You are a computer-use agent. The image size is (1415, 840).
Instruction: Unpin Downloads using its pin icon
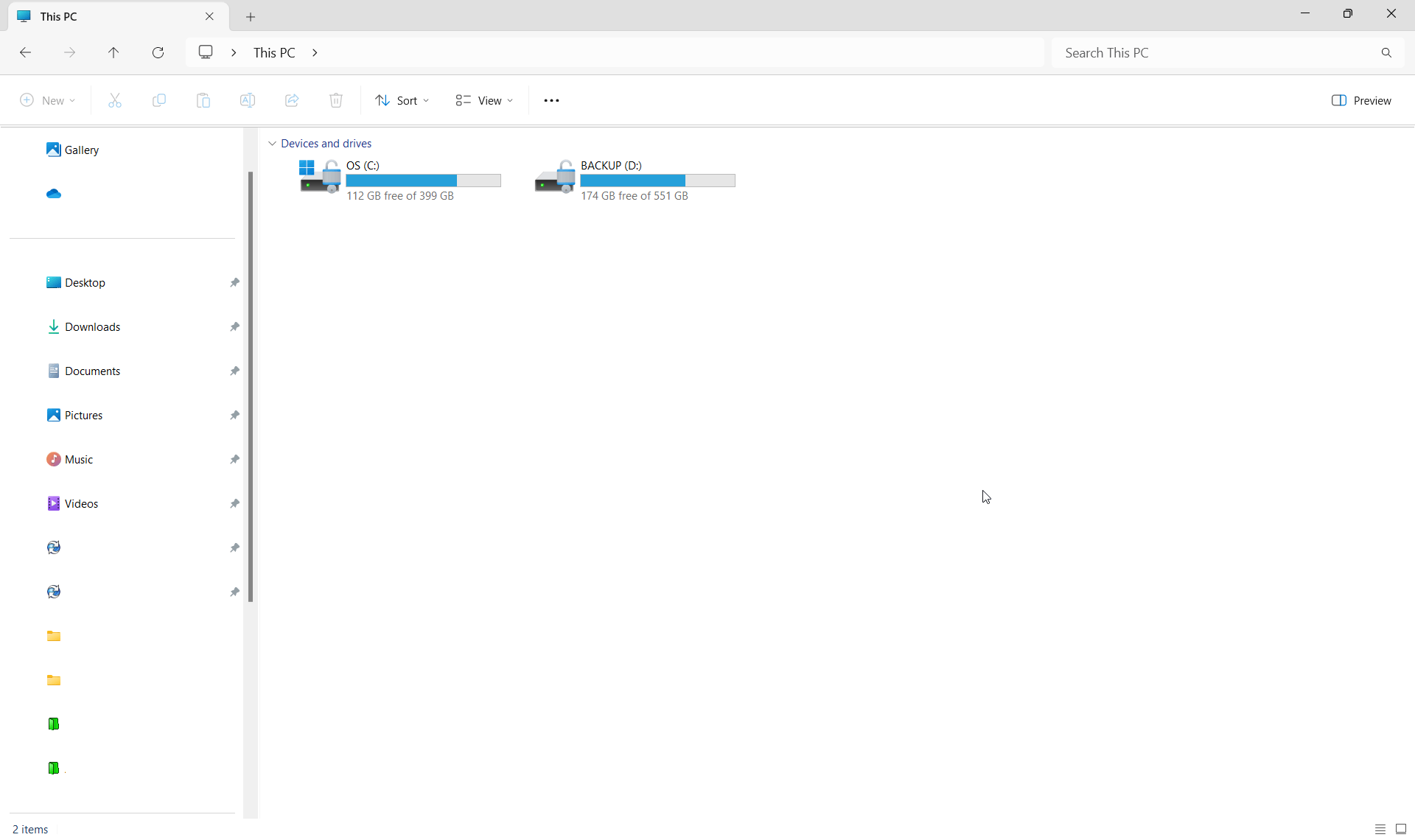[x=234, y=326]
